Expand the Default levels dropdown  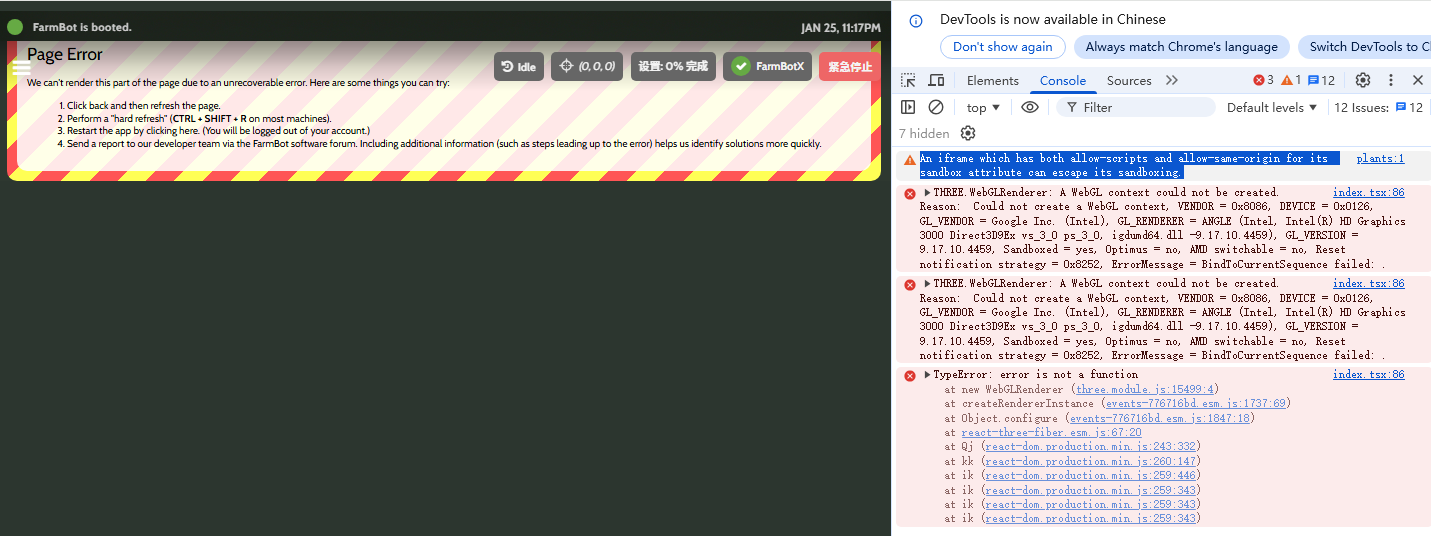tap(1272, 107)
